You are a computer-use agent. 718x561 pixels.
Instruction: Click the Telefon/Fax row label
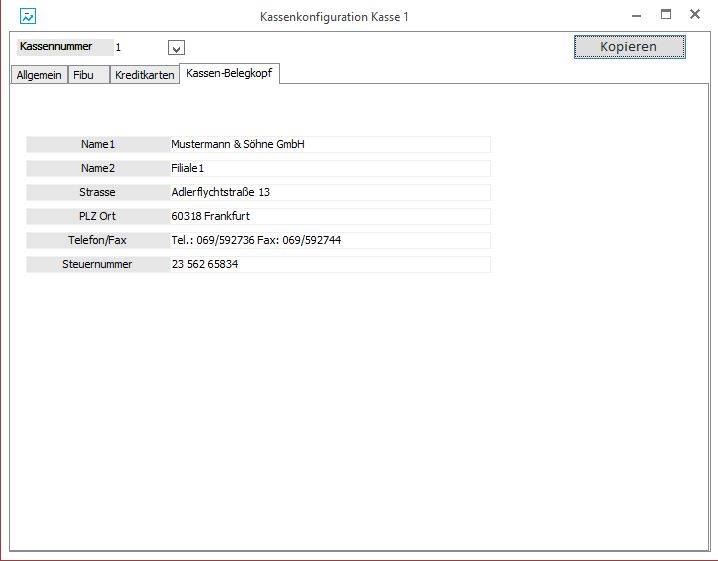coord(98,240)
